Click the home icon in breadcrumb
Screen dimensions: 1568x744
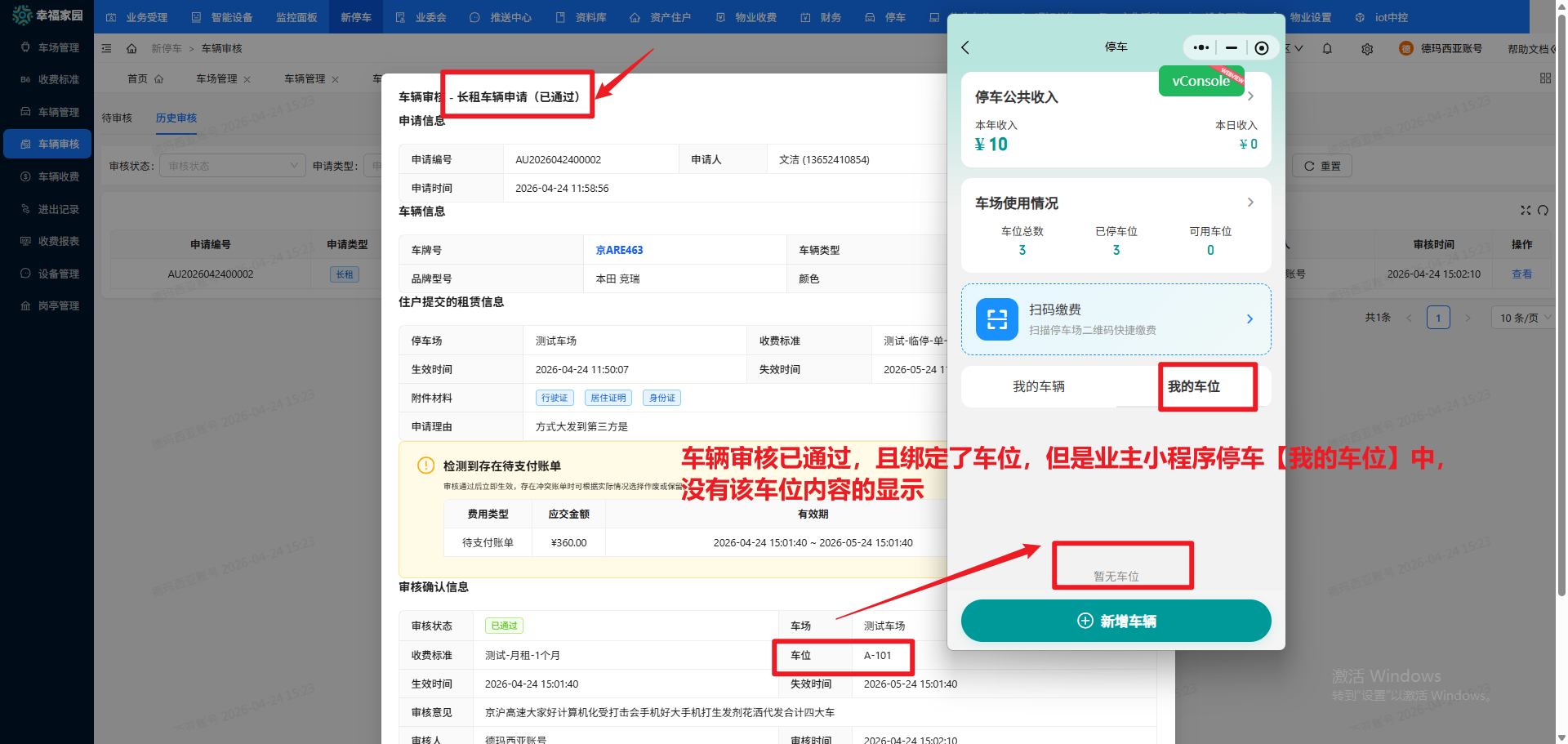[x=131, y=49]
